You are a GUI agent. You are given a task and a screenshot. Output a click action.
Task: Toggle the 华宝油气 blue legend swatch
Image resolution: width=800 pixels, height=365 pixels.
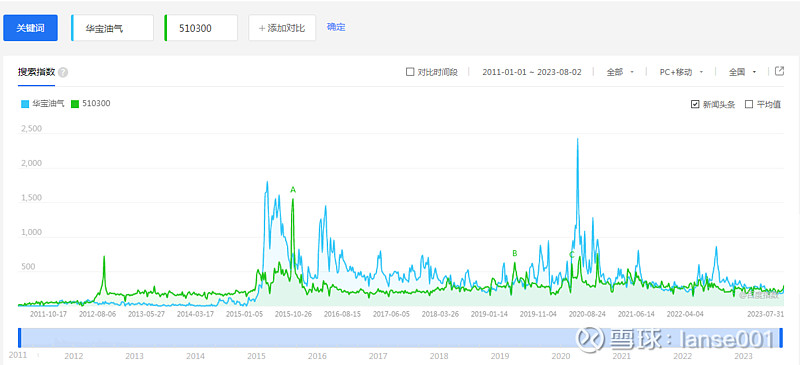pos(25,104)
